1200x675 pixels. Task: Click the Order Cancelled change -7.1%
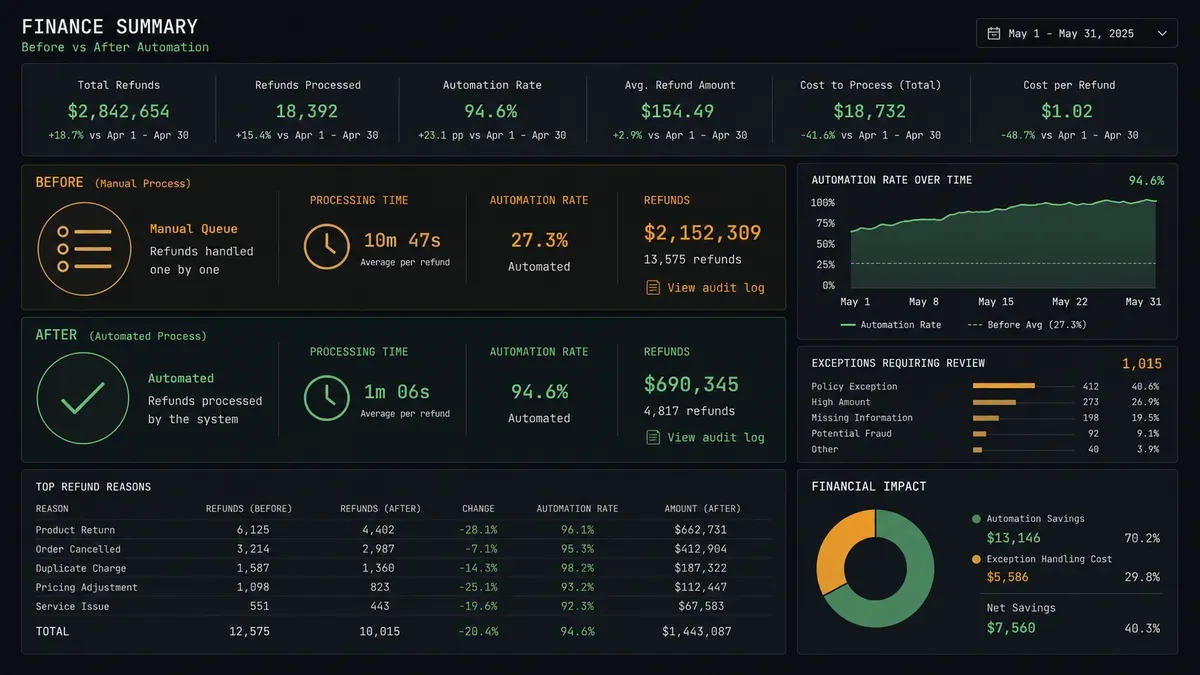click(481, 549)
